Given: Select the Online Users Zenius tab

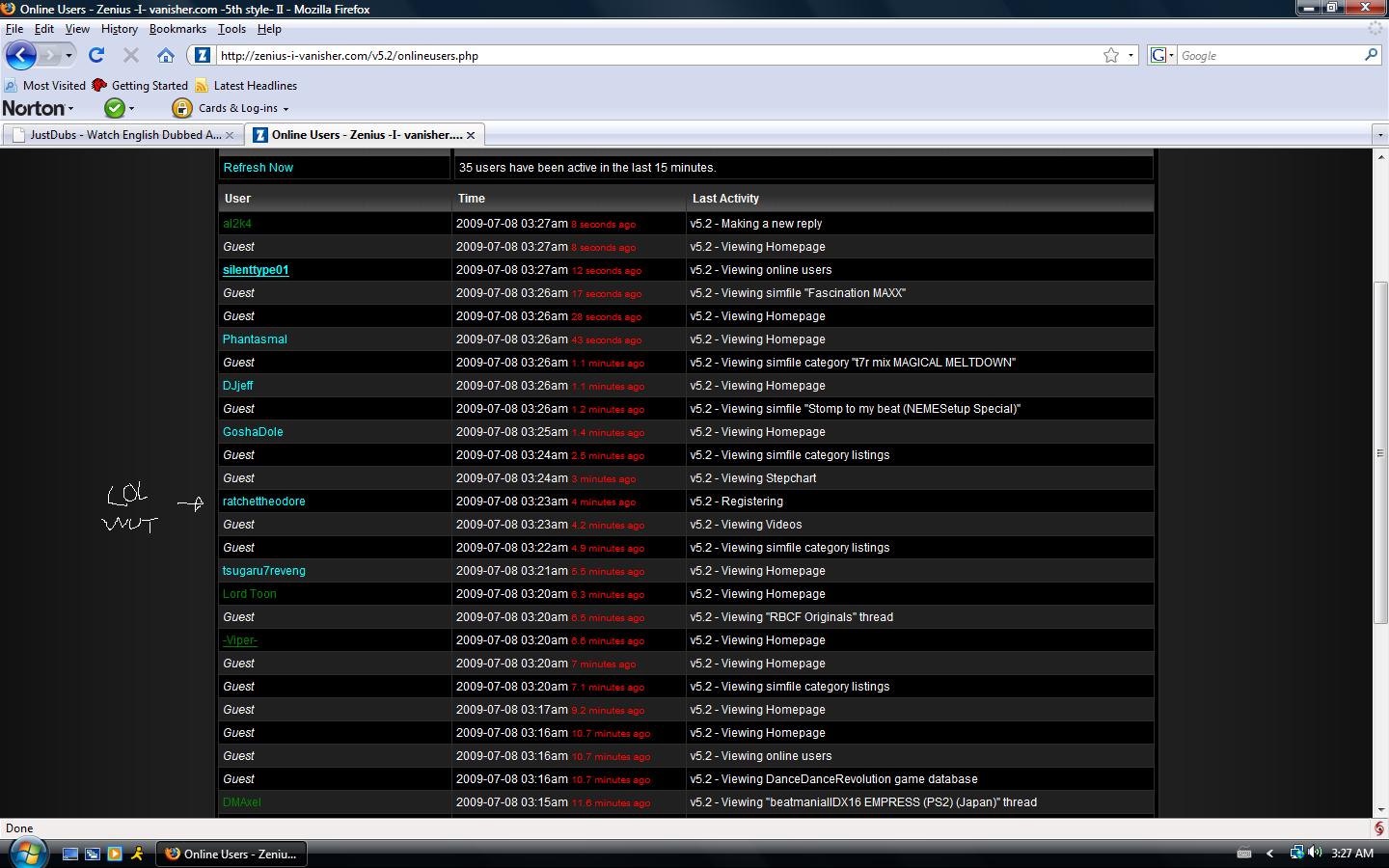Looking at the screenshot, I should pyautogui.click(x=364, y=135).
